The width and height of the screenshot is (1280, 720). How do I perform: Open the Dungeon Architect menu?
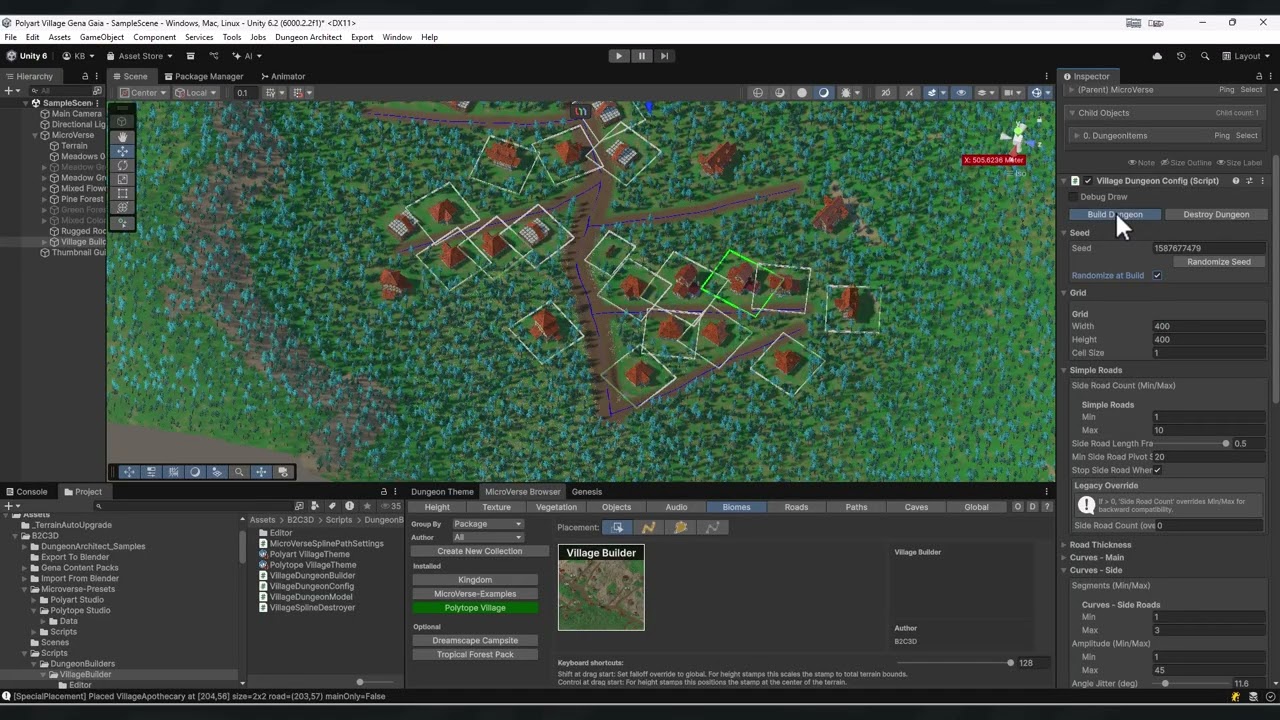pyautogui.click(x=308, y=37)
